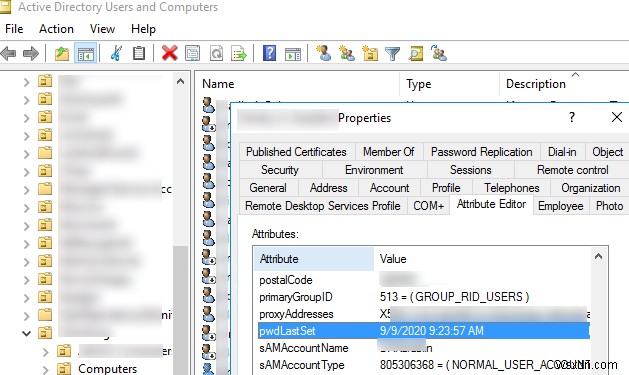Create a new group via toolbar icon

(347, 53)
